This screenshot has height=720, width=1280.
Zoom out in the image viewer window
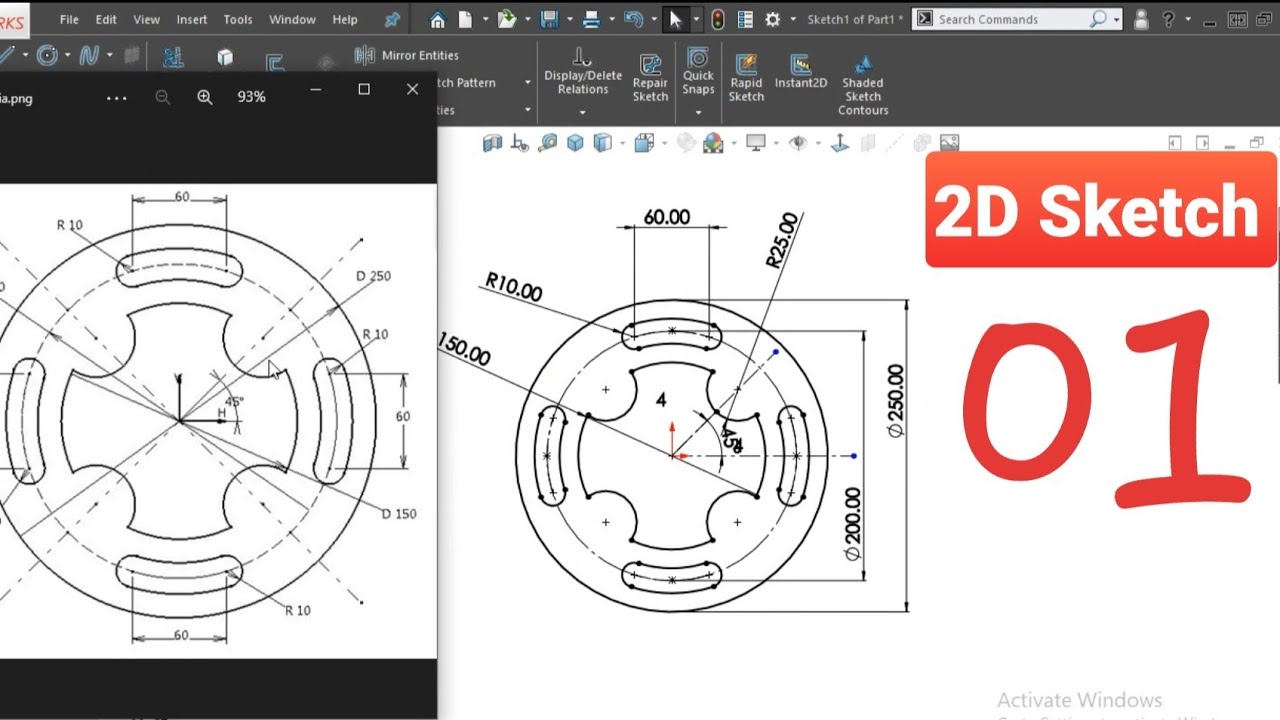click(x=162, y=97)
